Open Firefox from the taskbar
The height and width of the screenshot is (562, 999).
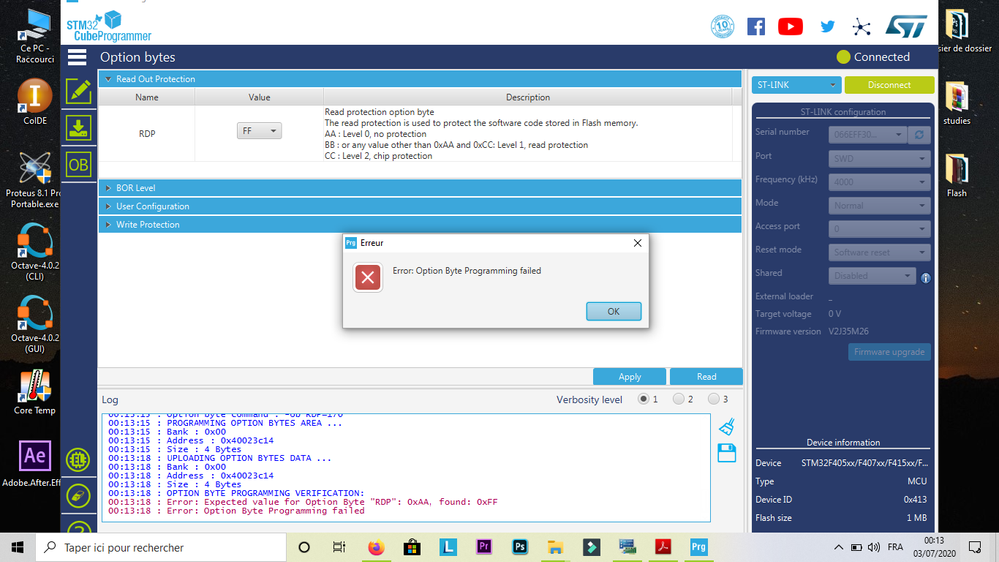coord(376,547)
